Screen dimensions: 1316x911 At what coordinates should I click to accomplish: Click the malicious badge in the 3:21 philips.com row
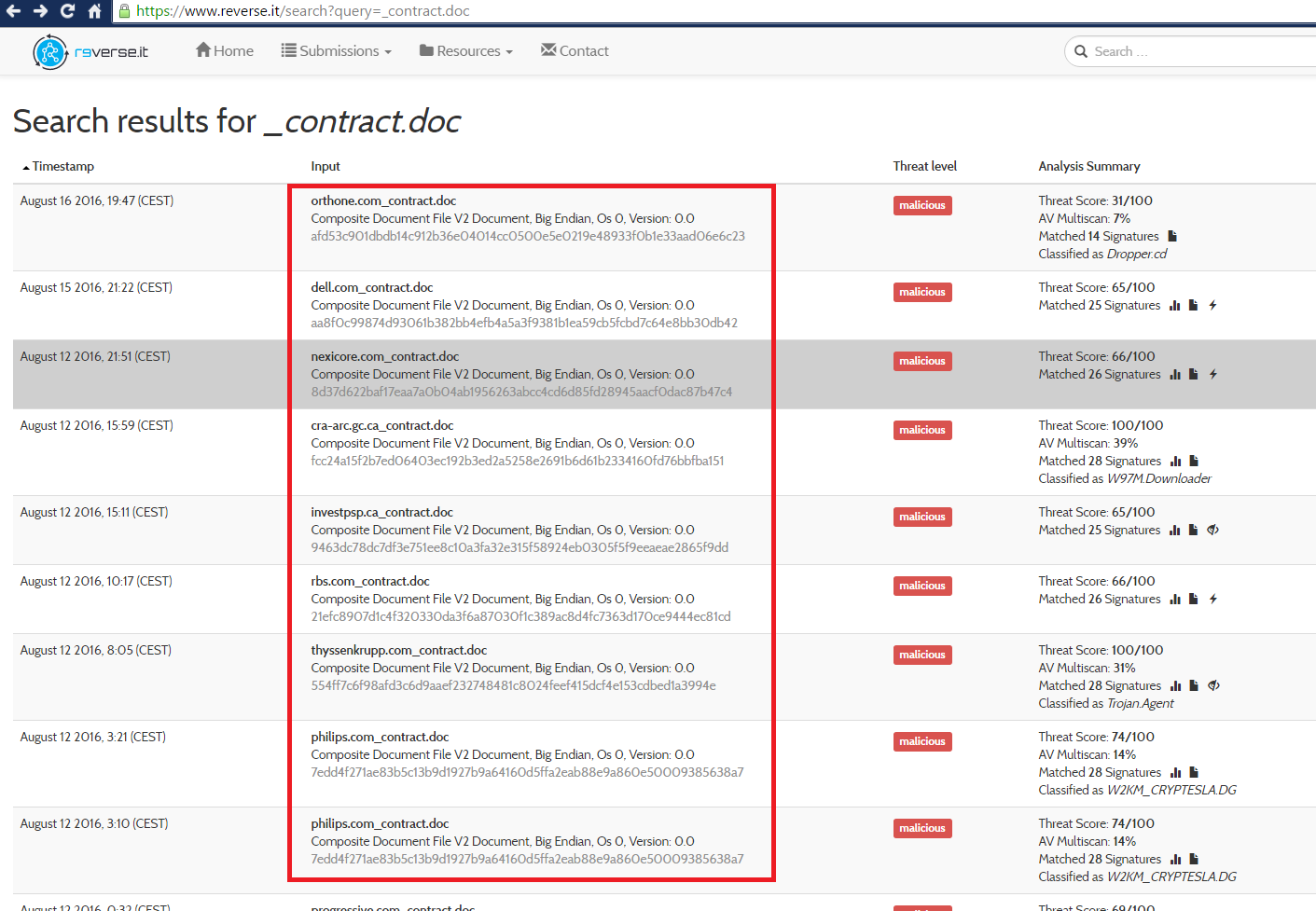[x=922, y=741]
